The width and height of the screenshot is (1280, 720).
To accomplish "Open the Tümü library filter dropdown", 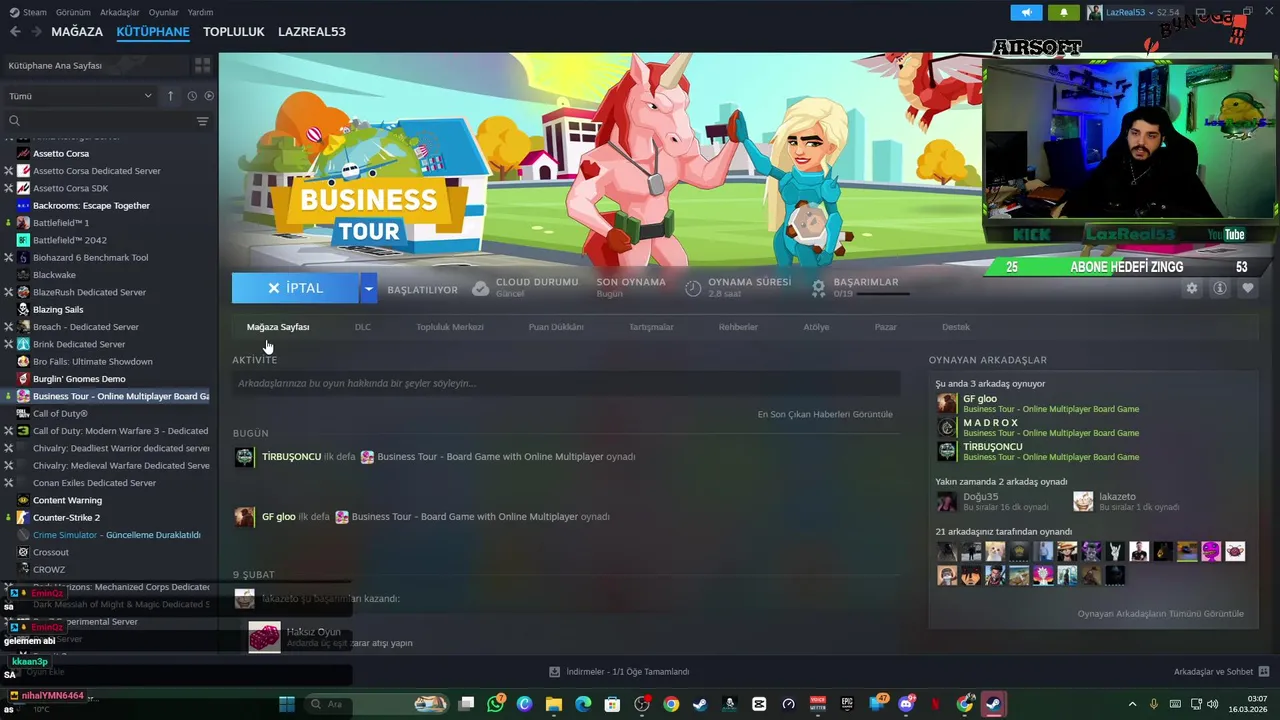I will point(80,96).
